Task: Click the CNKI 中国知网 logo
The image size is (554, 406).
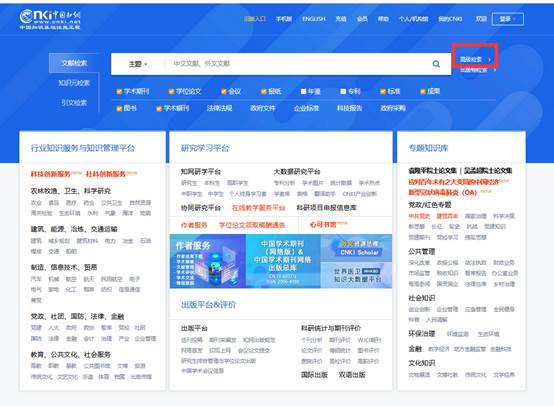Action: coord(50,19)
